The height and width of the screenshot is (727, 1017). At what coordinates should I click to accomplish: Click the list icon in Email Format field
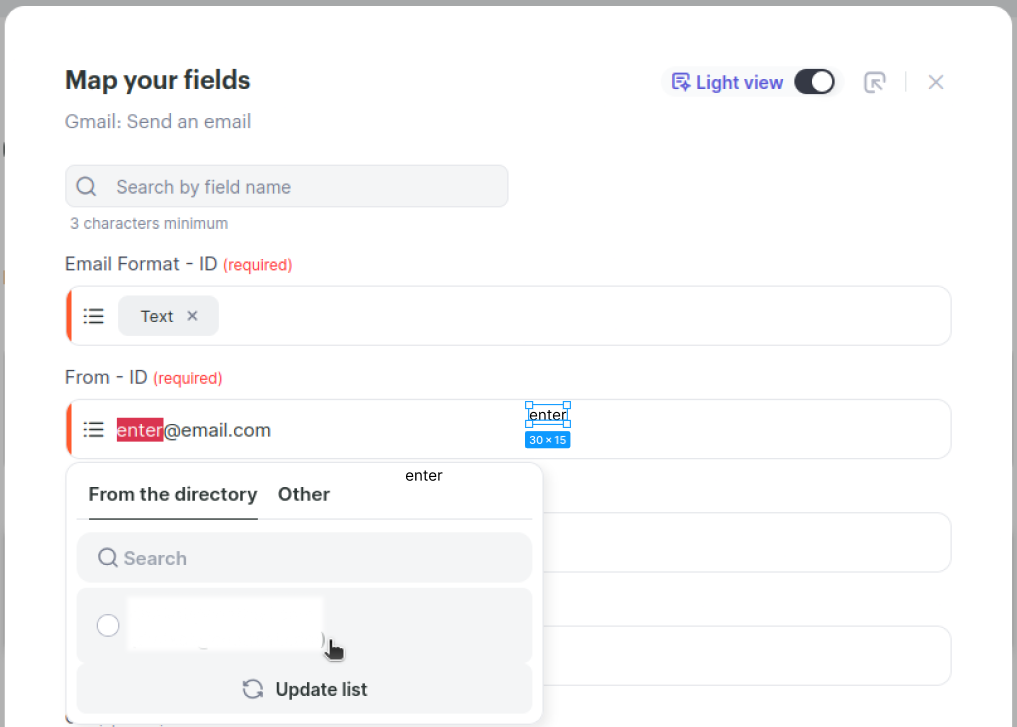93,316
